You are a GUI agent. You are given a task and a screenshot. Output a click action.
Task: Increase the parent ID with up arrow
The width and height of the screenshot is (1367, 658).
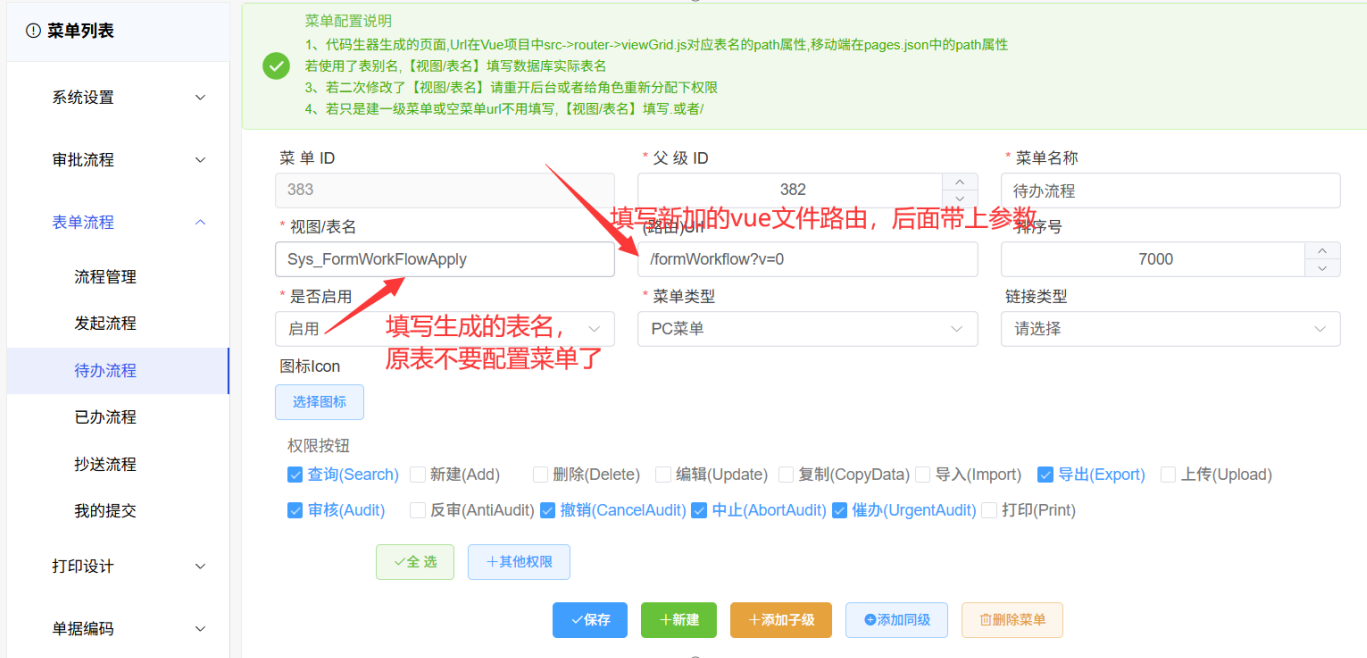pos(960,182)
